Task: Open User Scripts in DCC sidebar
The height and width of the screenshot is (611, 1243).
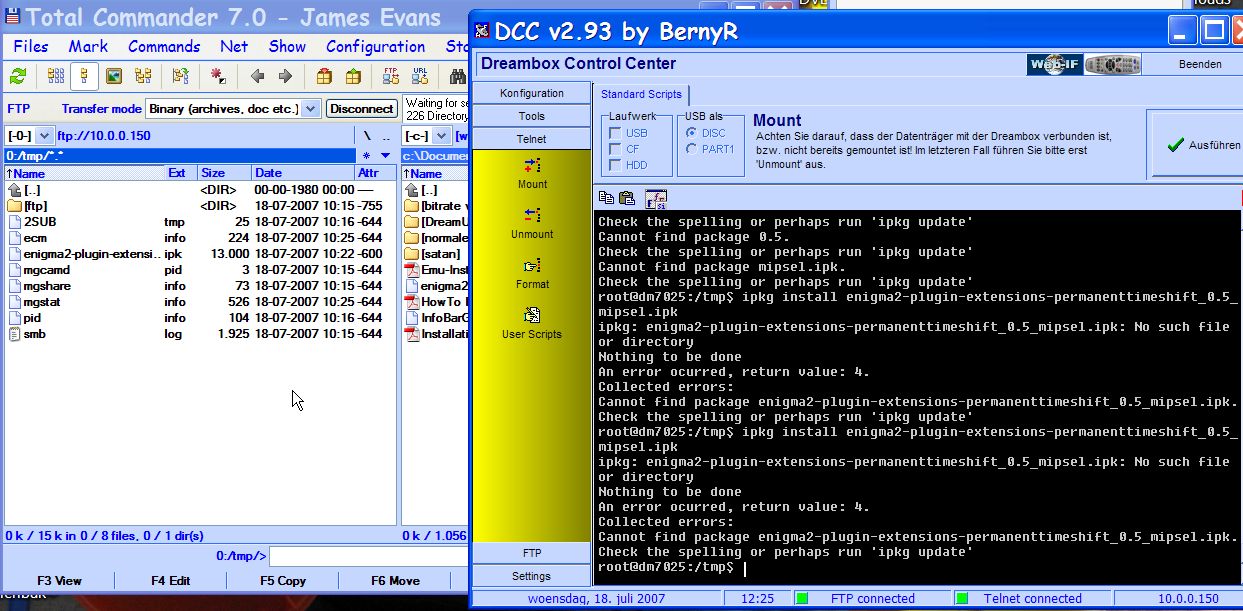Action: (532, 323)
